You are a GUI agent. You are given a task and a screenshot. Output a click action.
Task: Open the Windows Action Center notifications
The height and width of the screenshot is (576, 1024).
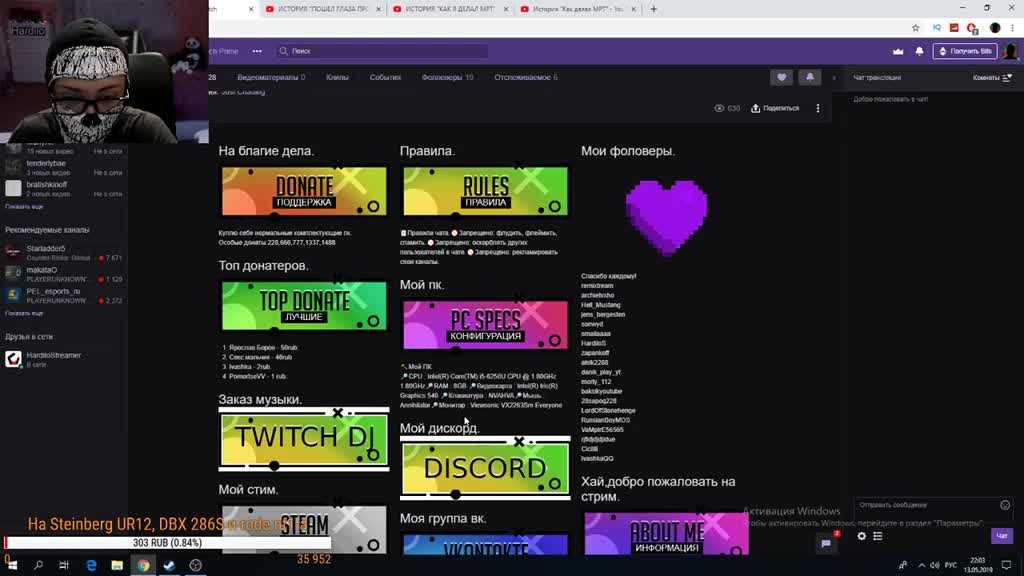point(1006,565)
